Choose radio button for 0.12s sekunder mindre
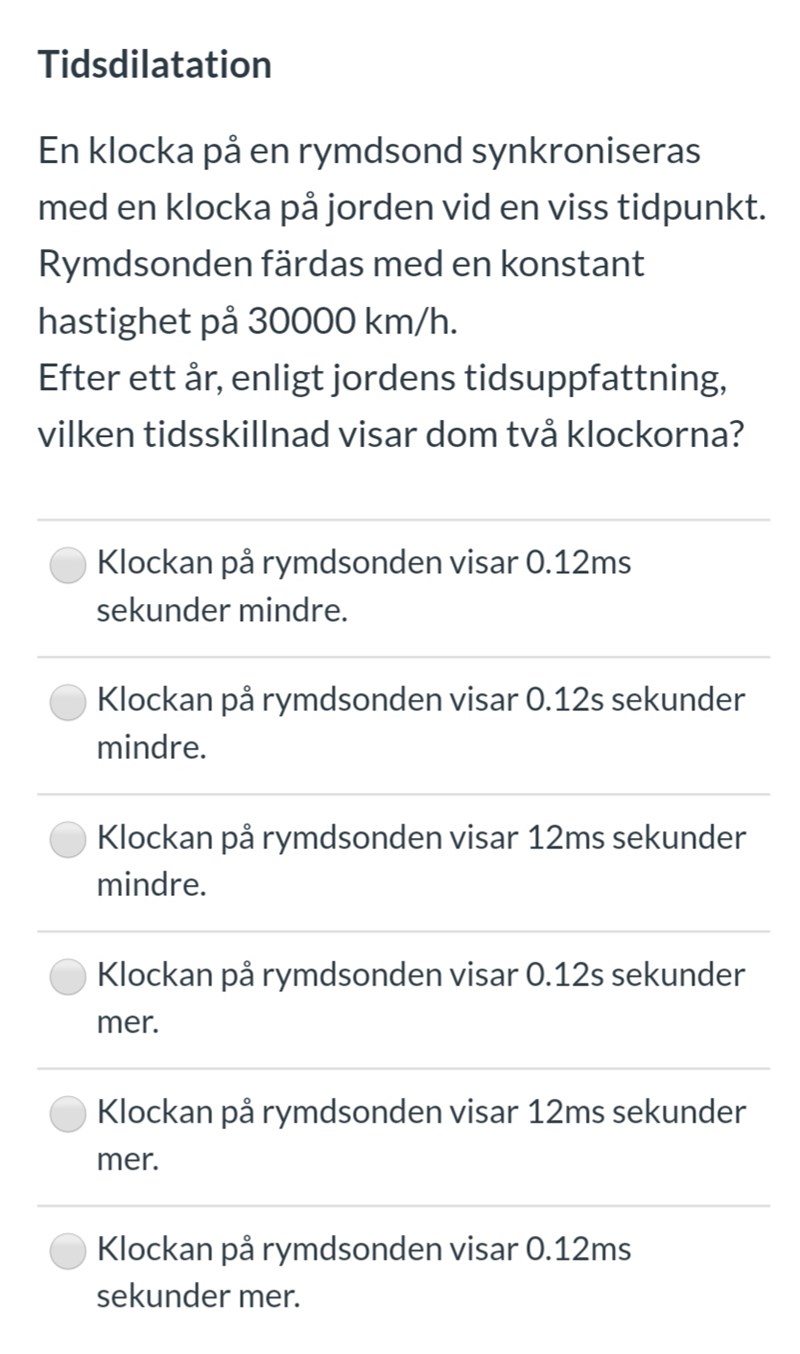Screen dimensions: 800x1354 tap(68, 702)
